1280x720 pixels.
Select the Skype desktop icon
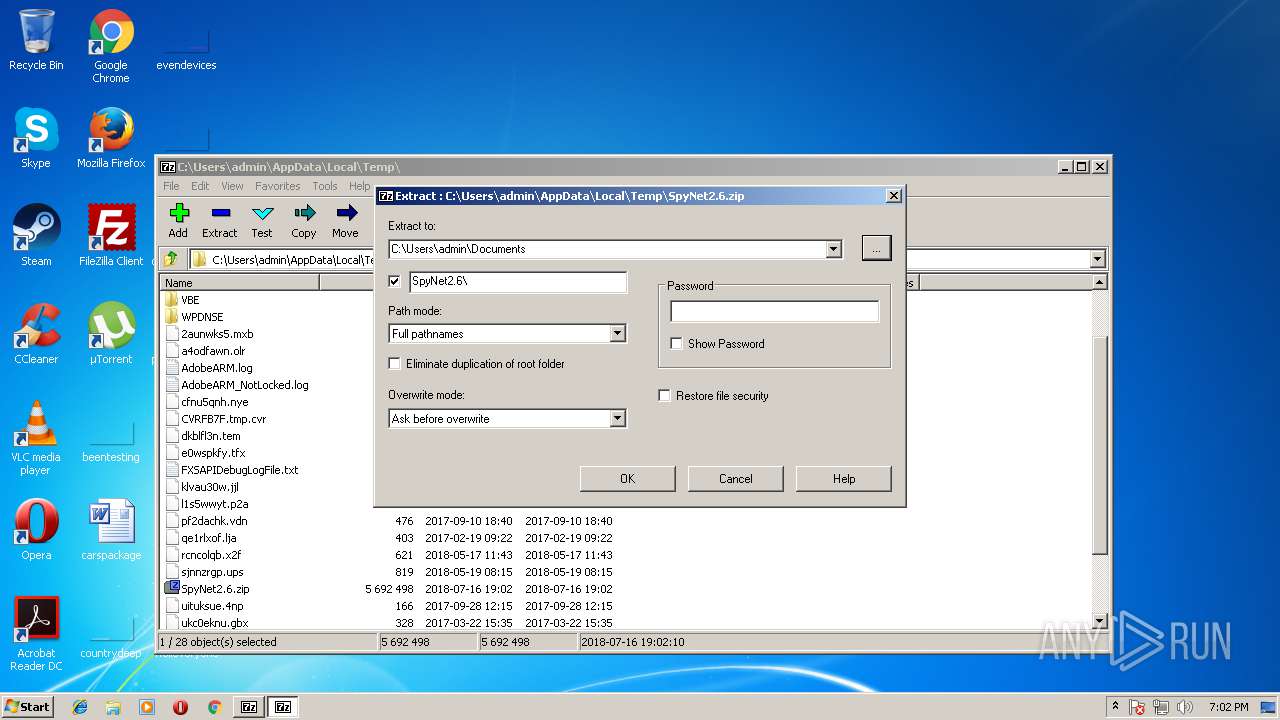point(36,138)
